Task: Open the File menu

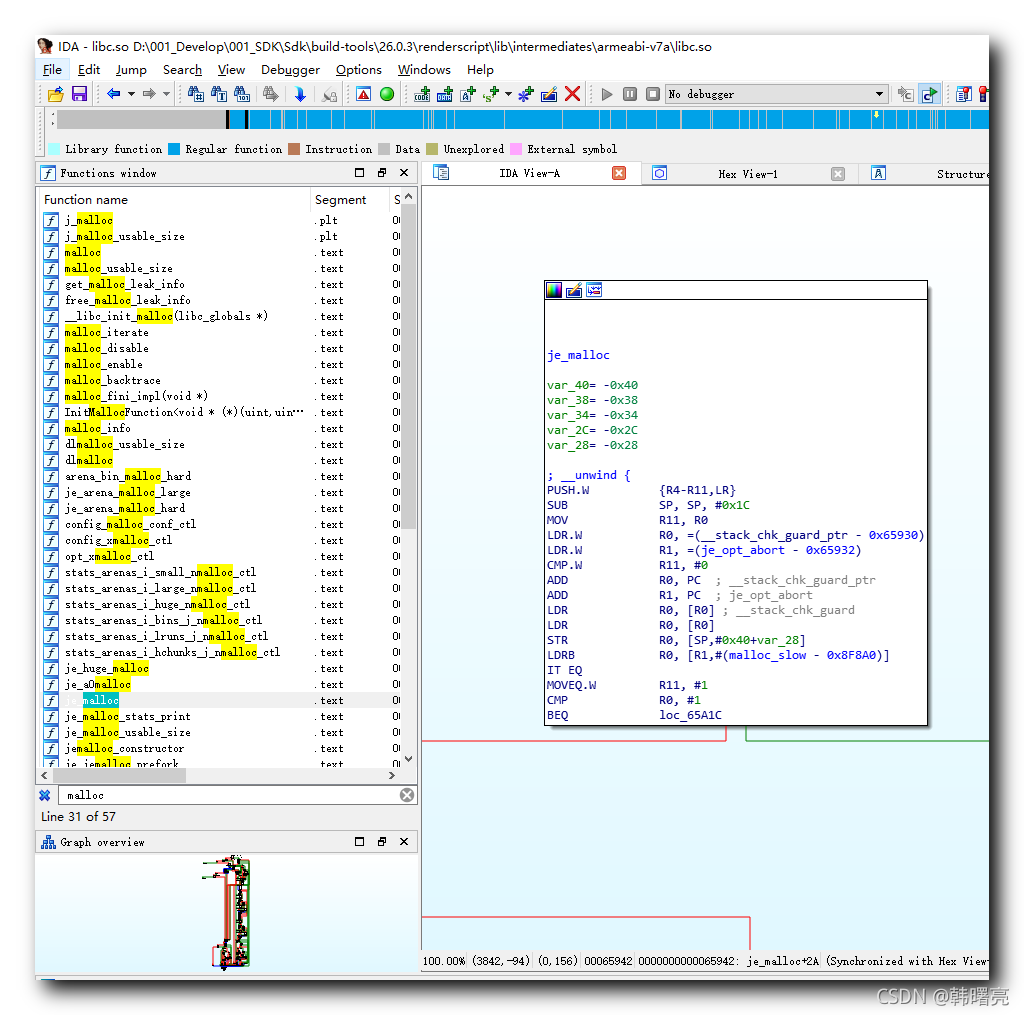Action: (52, 69)
